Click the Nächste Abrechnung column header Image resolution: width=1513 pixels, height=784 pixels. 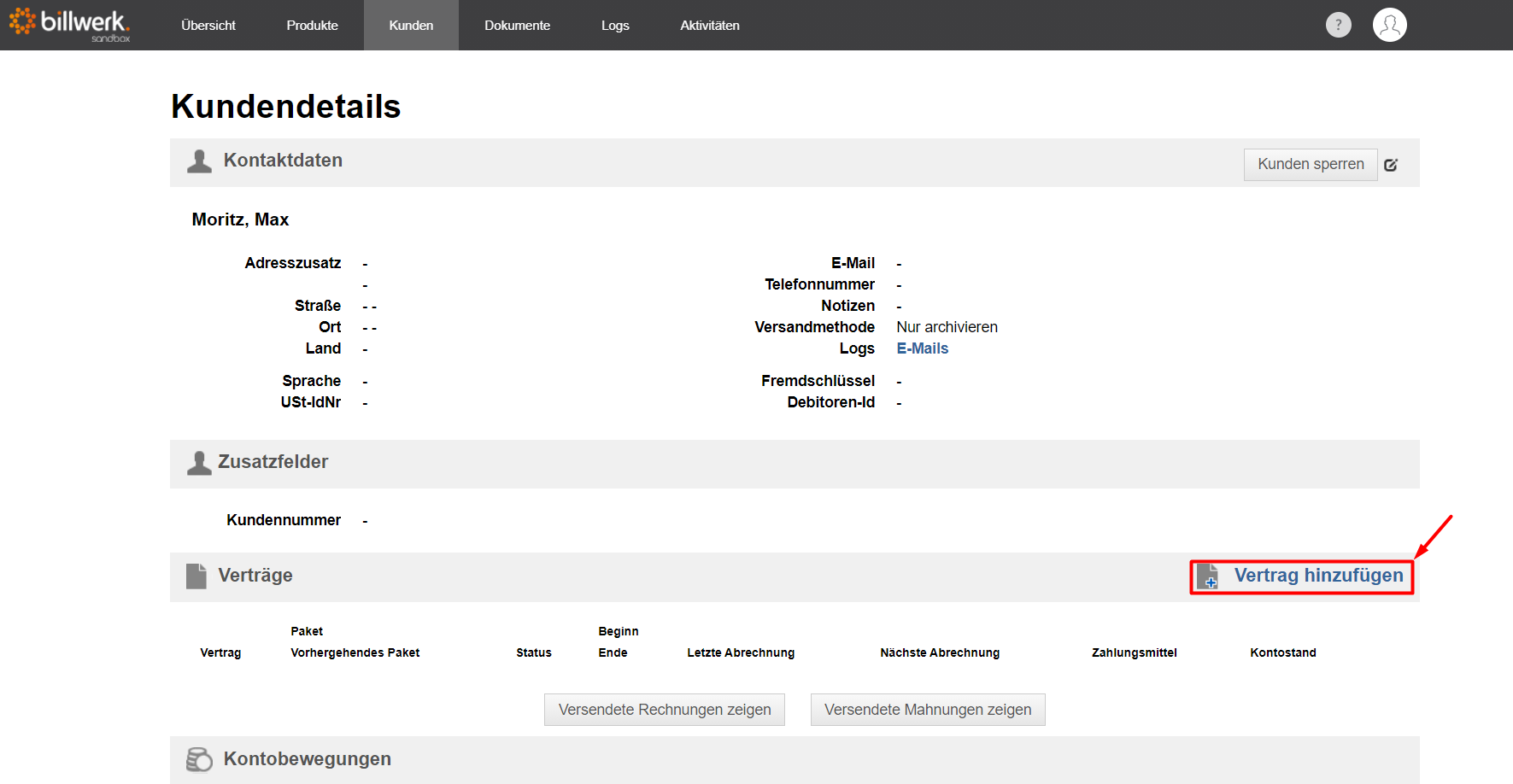point(940,652)
